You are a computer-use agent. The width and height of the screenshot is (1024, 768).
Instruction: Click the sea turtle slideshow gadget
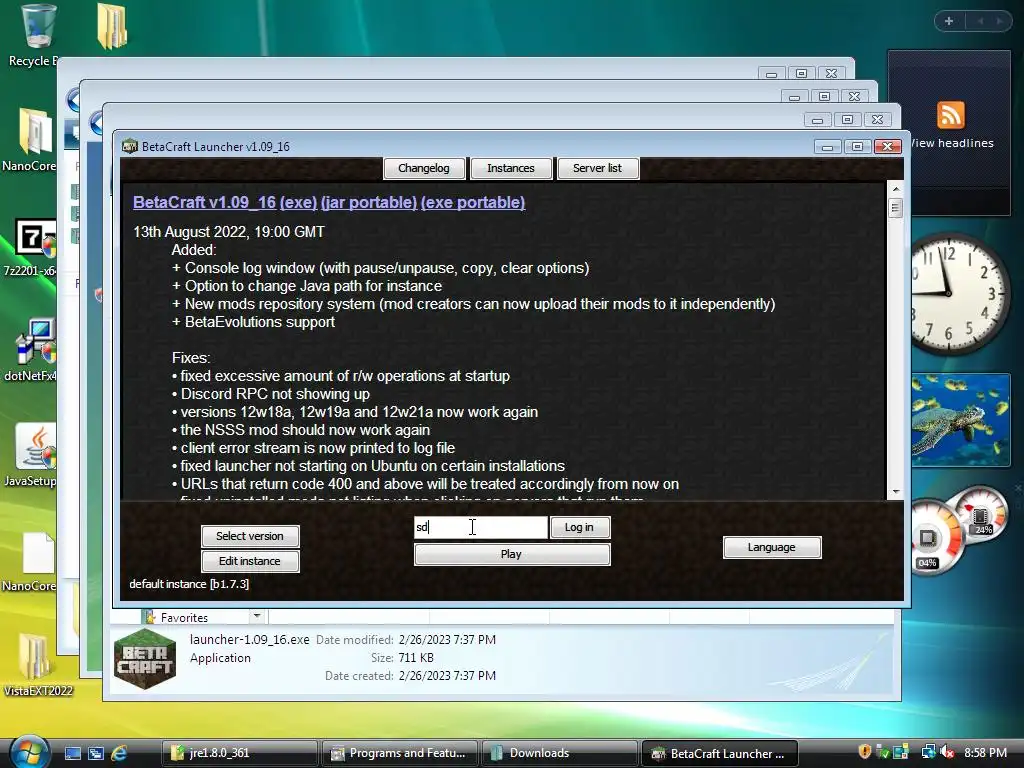point(960,419)
